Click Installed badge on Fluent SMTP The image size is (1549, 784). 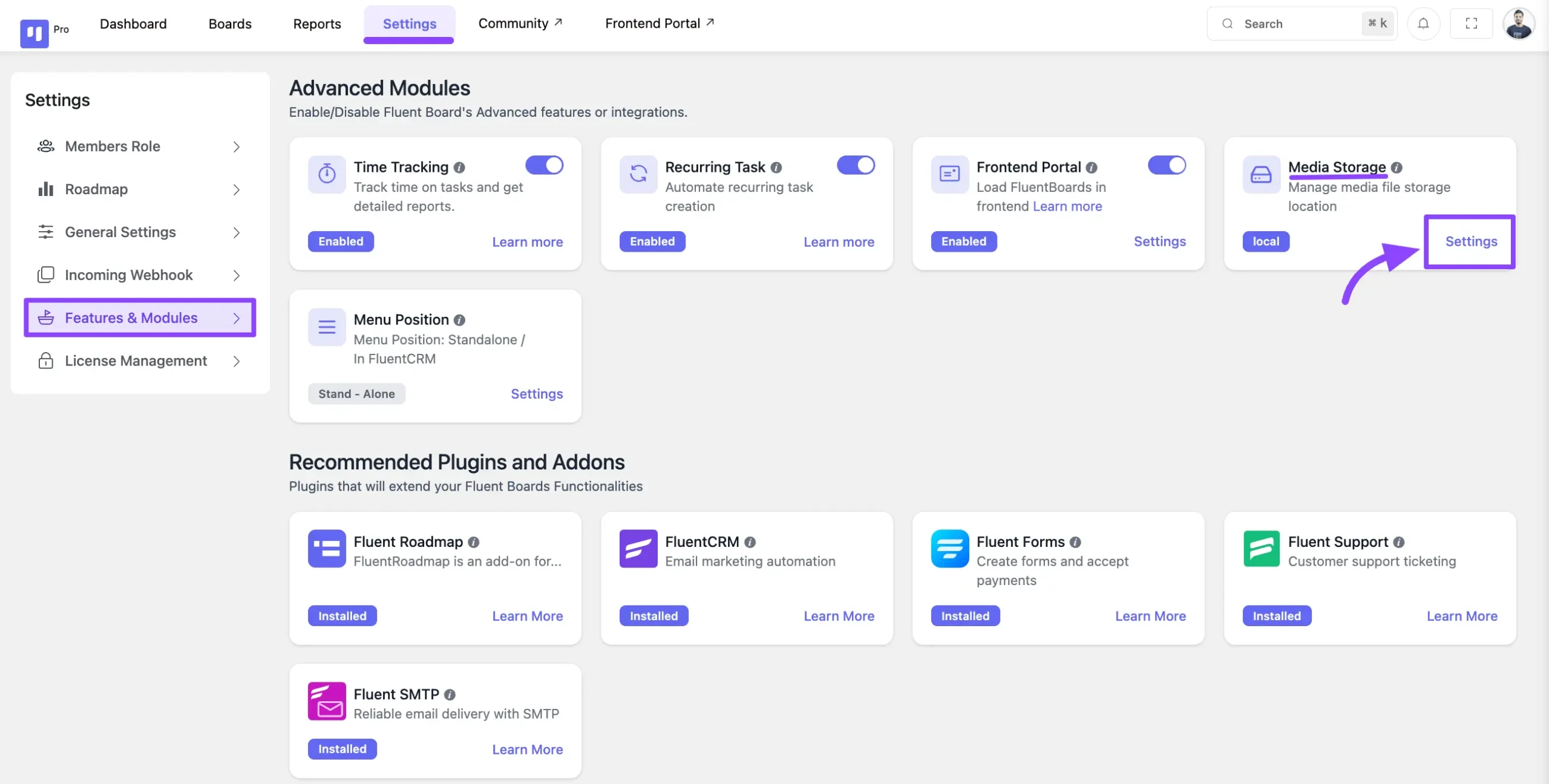pyautogui.click(x=342, y=749)
